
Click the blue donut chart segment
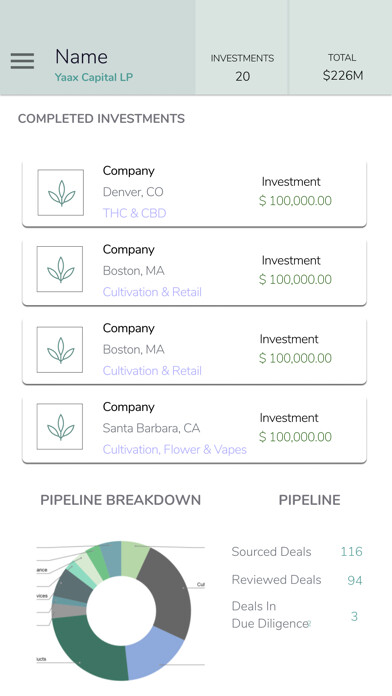tap(153, 652)
